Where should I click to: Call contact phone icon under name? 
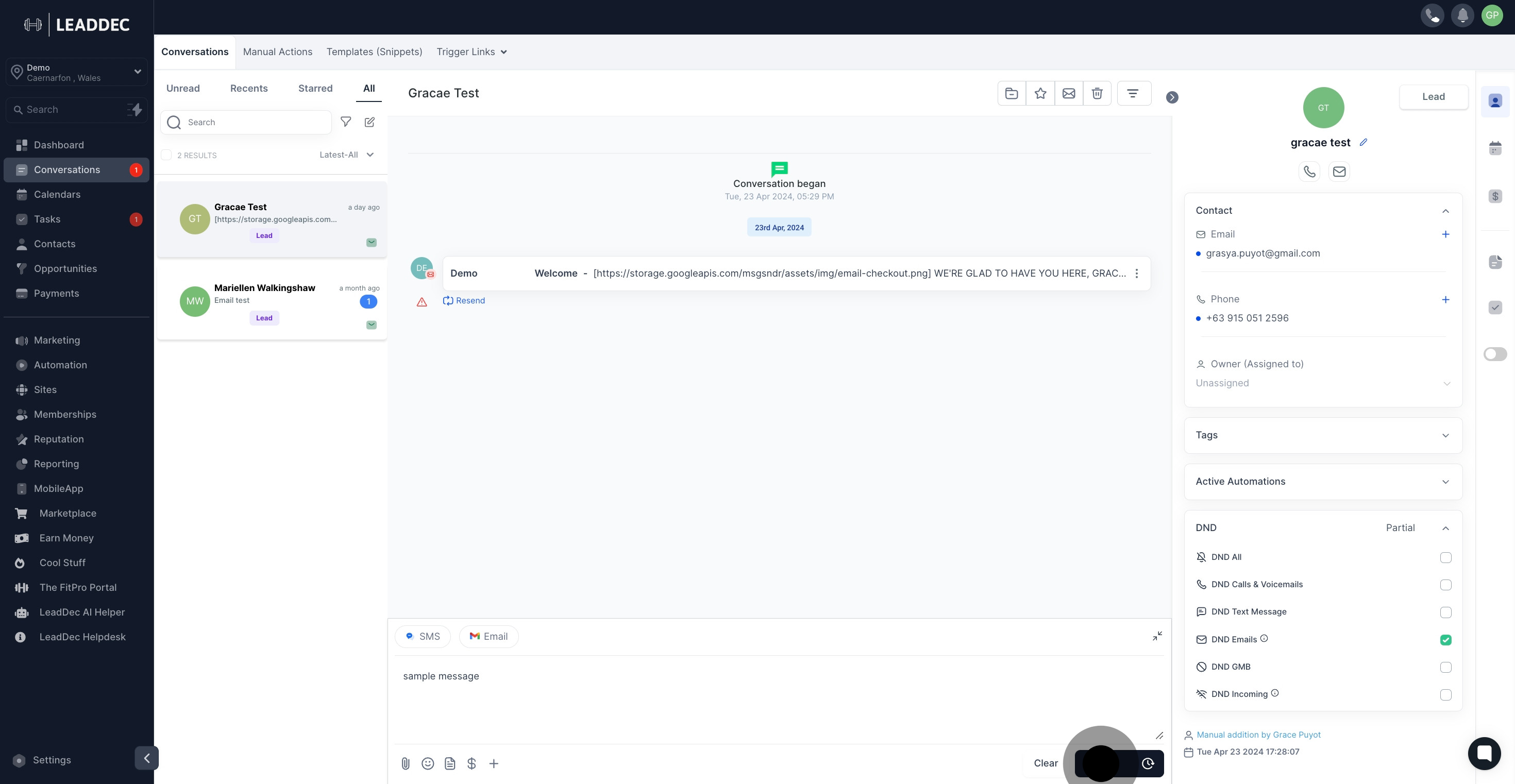pos(1309,171)
